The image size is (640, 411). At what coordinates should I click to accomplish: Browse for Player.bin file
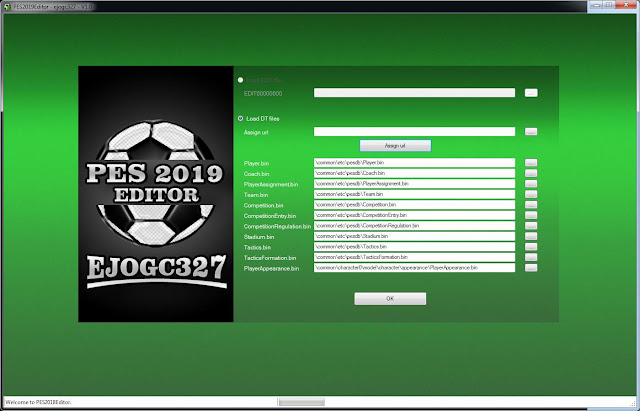coord(531,163)
